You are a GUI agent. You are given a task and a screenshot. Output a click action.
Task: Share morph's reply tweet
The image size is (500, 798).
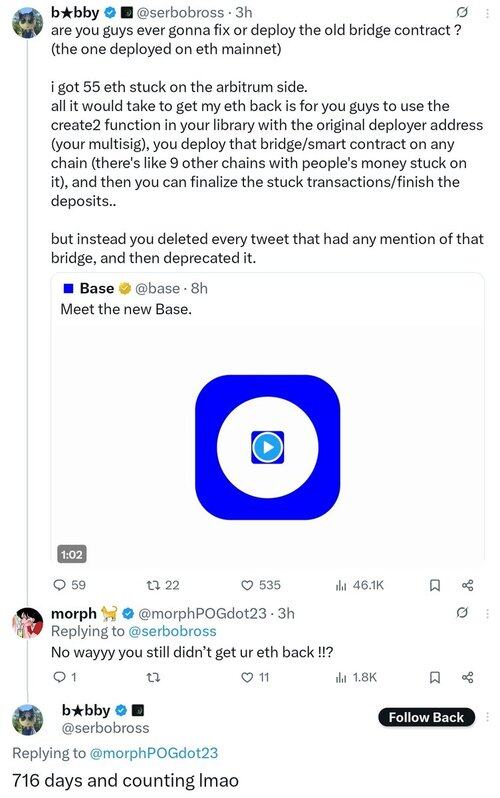click(467, 677)
